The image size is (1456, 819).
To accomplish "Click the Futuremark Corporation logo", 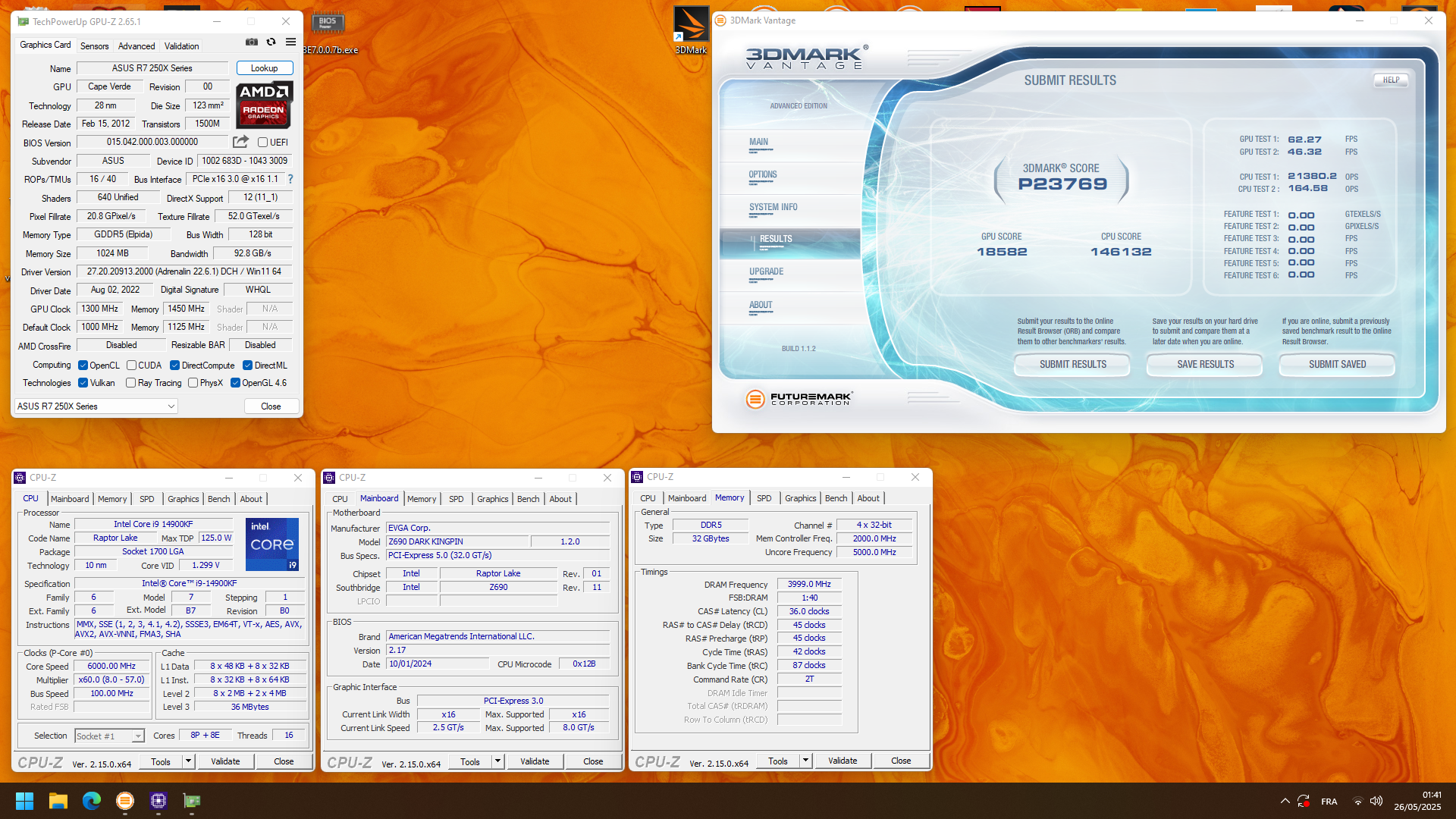I will 799,398.
